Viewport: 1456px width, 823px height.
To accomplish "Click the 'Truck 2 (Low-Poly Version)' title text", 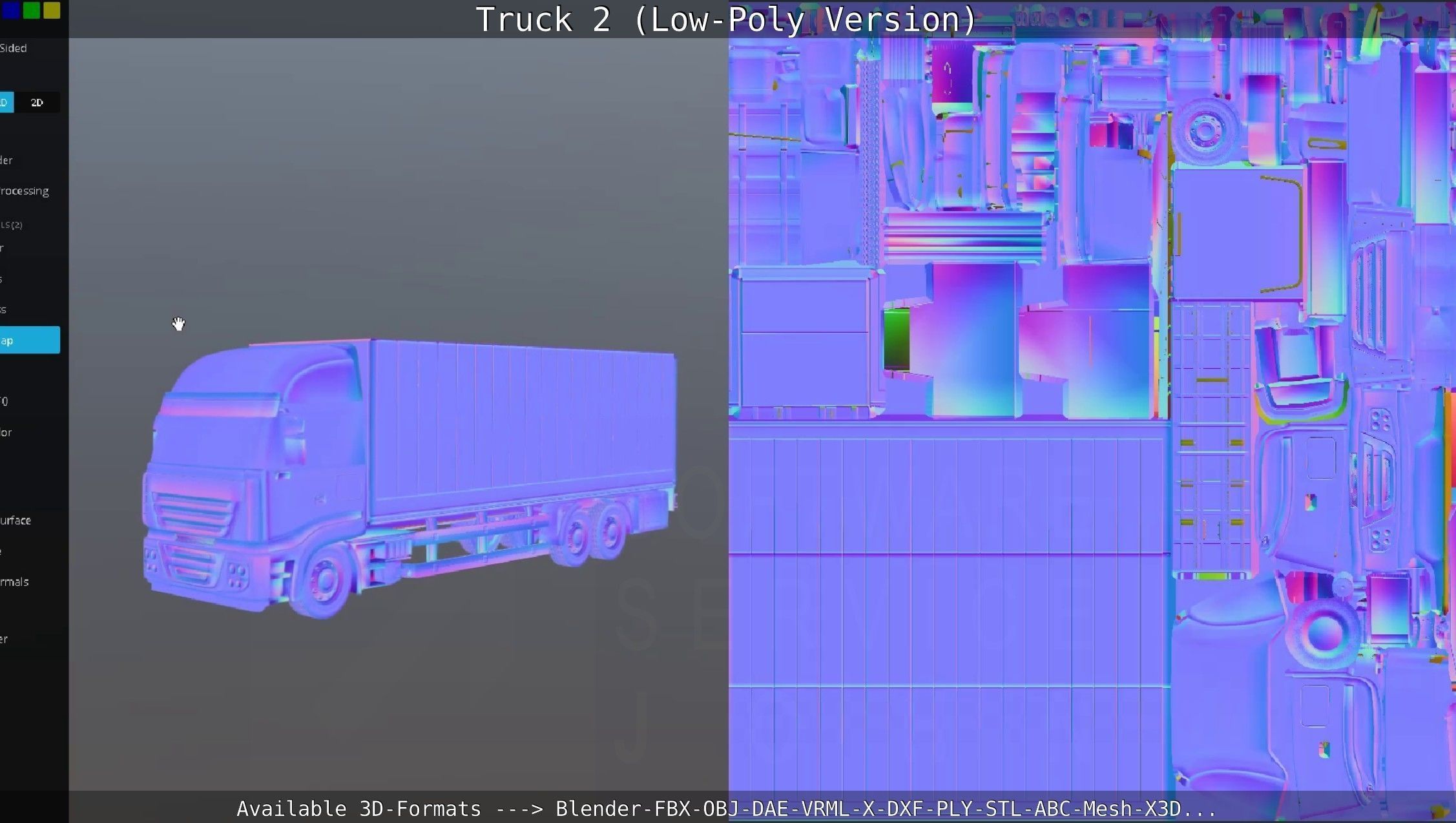I will 726,20.
